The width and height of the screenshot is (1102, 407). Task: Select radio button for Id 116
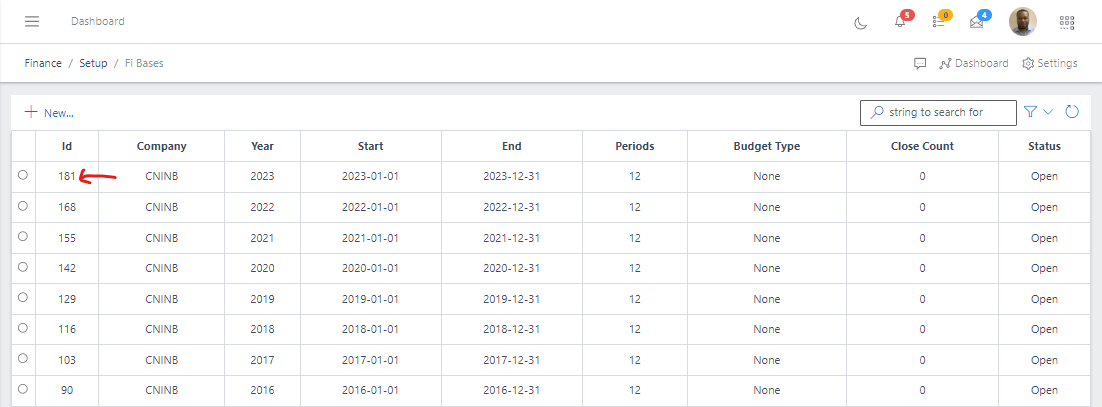click(22, 328)
